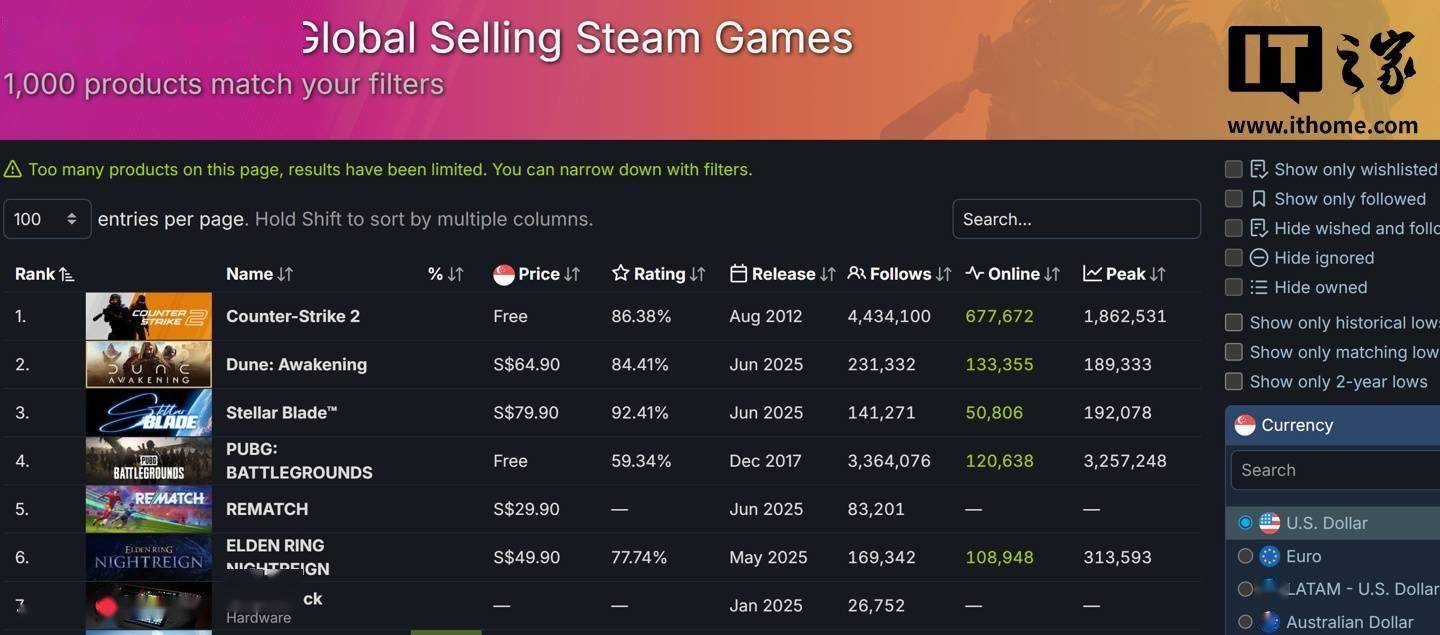The width and height of the screenshot is (1440, 635).
Task: Click the Peak column chart icon
Action: point(1092,274)
